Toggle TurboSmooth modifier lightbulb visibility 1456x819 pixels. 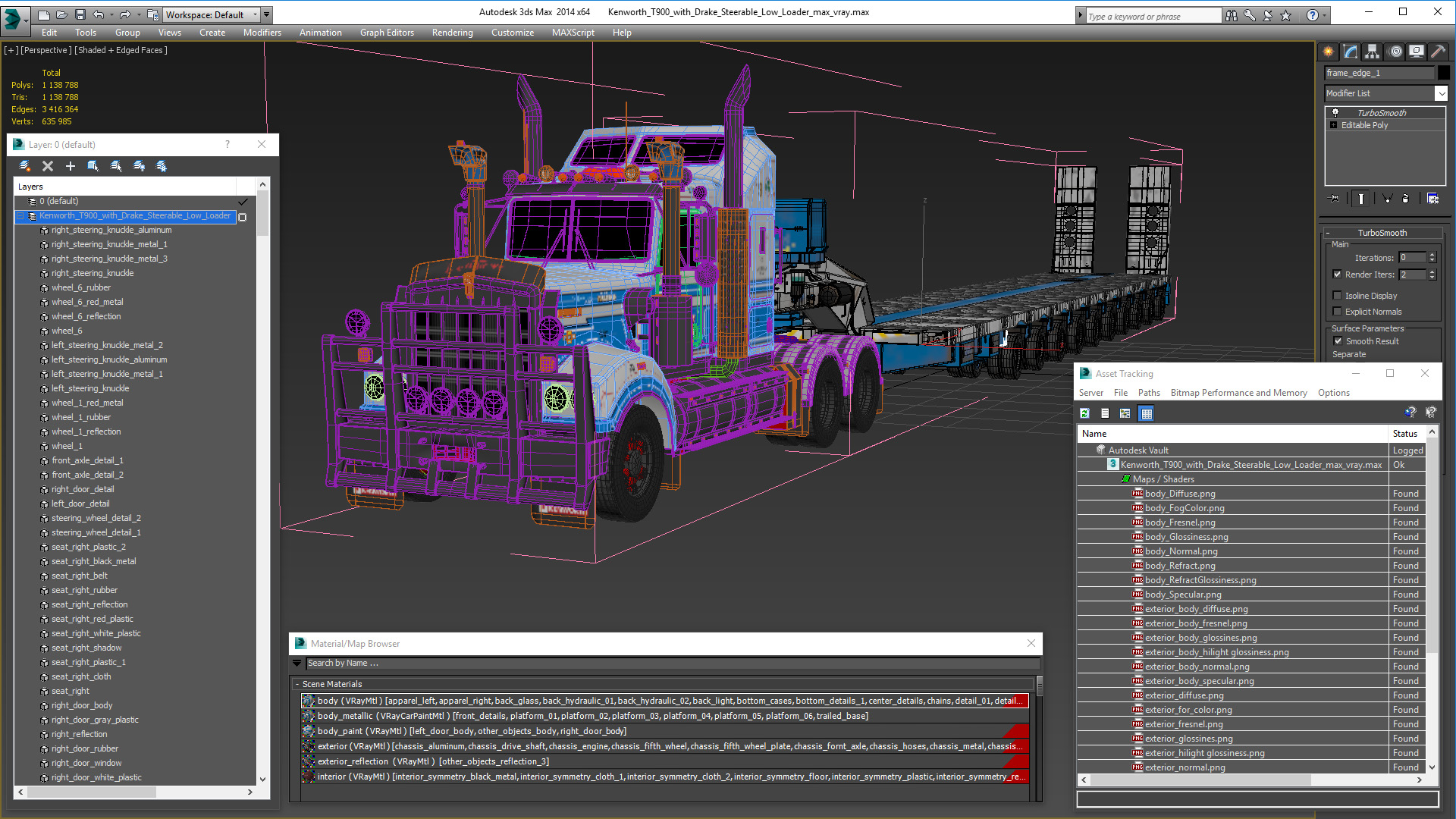[1335, 112]
